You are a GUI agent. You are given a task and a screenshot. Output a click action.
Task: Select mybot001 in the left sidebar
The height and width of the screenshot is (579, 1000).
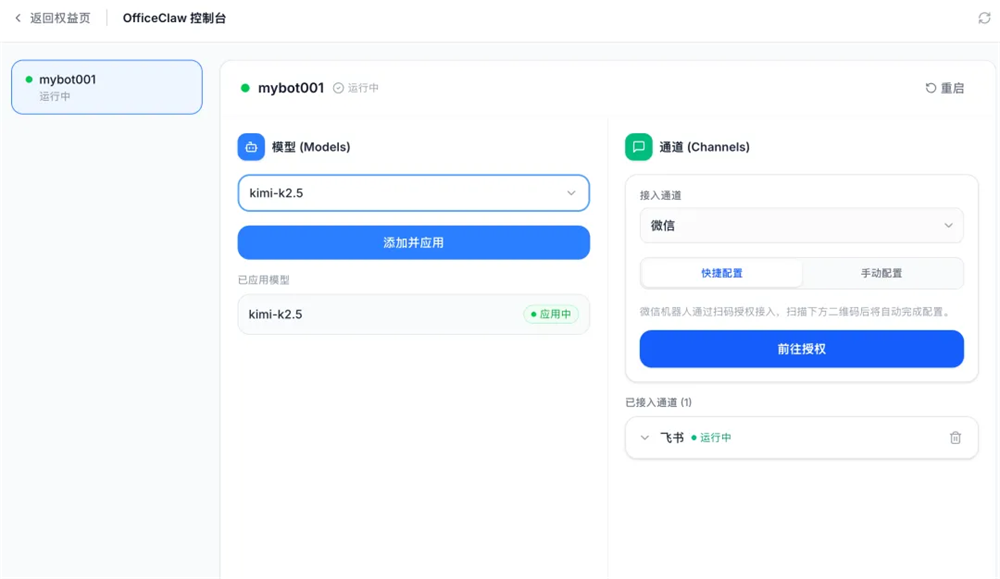tap(107, 87)
